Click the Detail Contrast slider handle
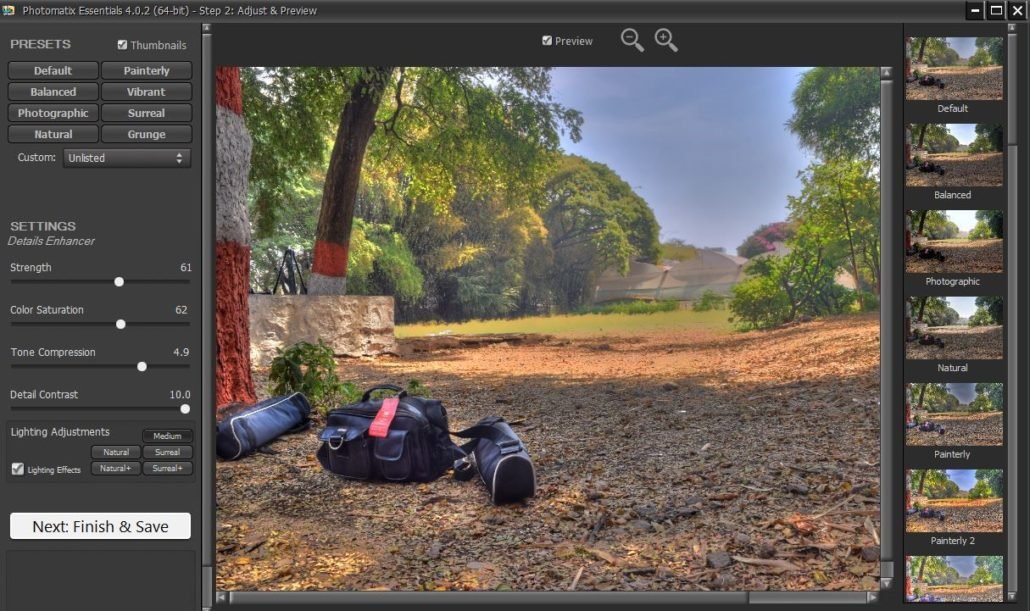 tap(185, 409)
